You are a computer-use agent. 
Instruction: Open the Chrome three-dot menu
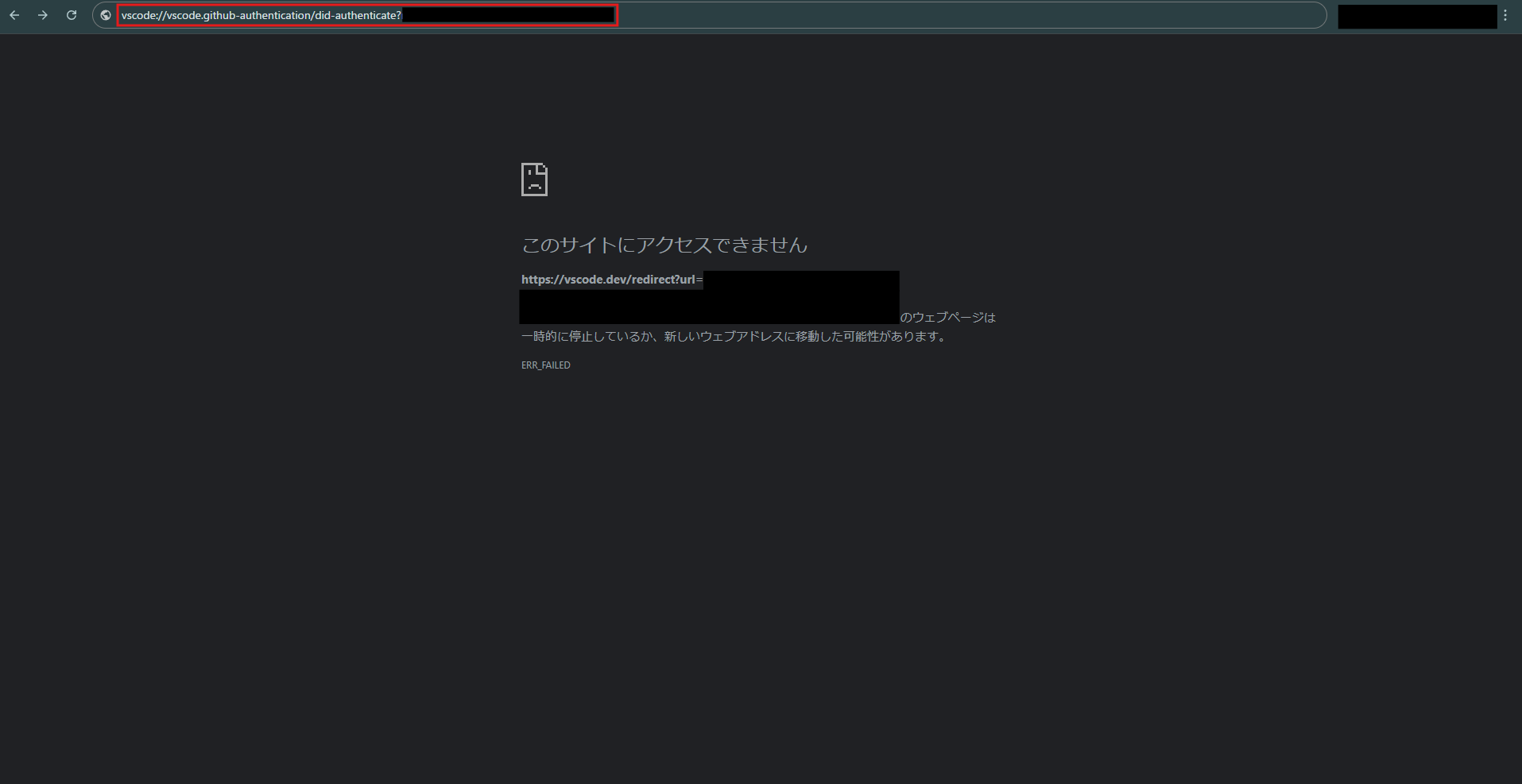point(1505,15)
